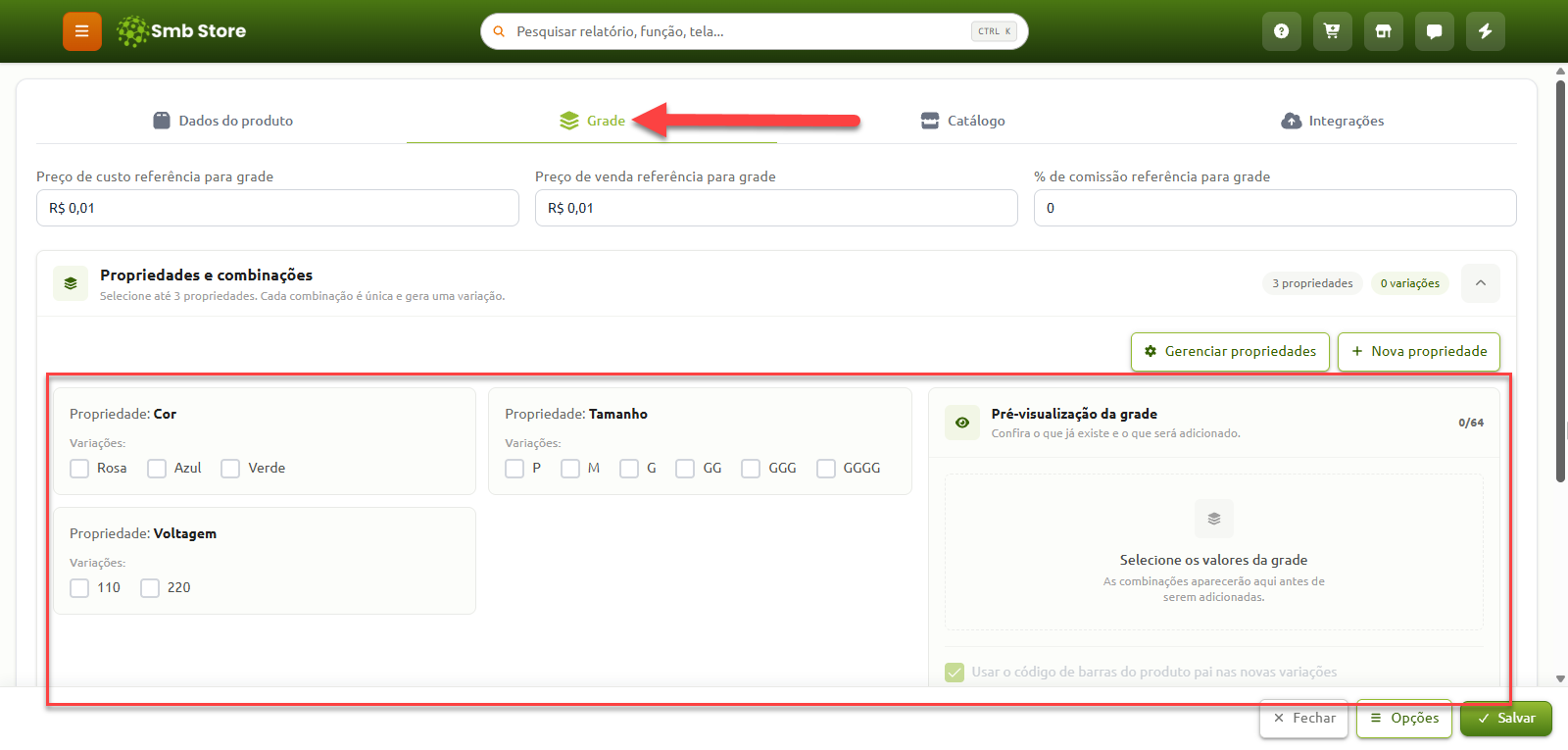Viewport: 1568px width, 750px height.
Task: Tick the GG size checkbox
Action: 685,469
